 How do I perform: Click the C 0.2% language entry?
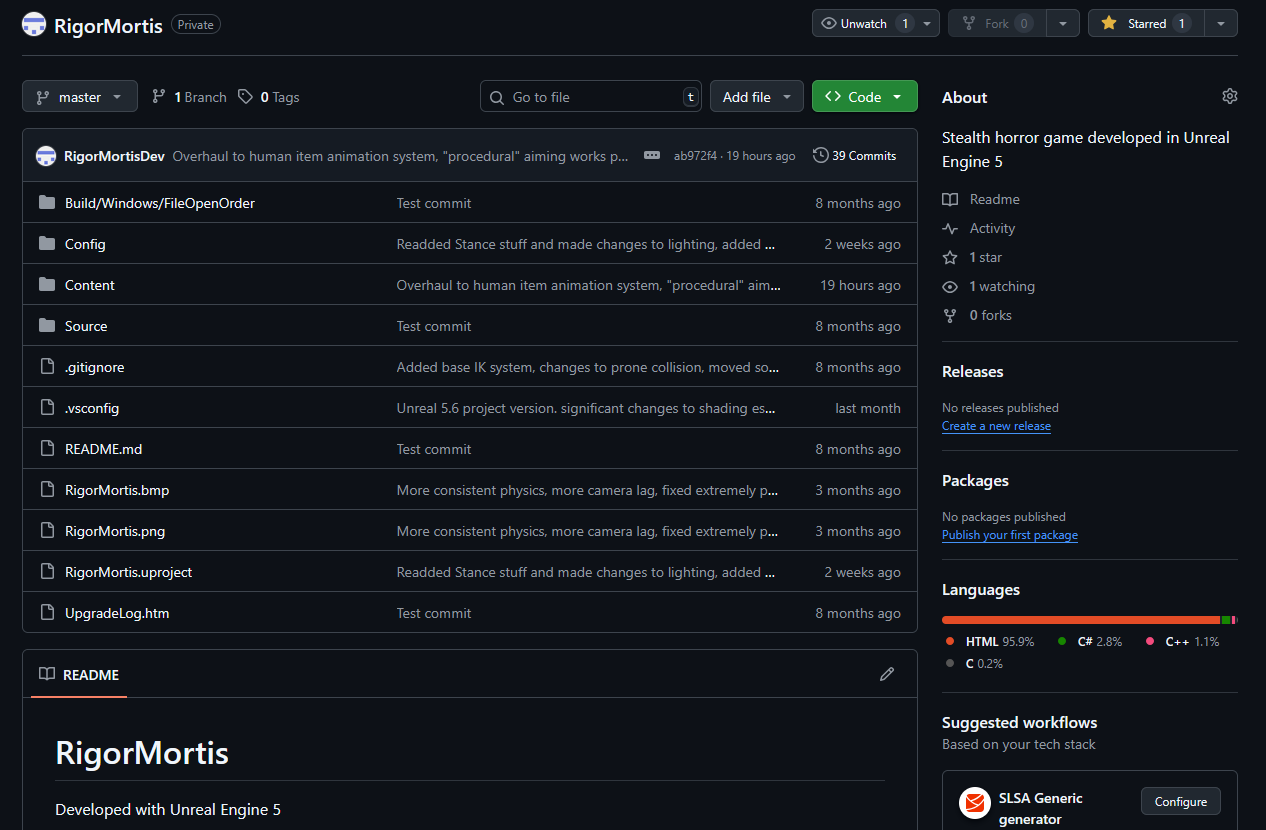pos(974,663)
